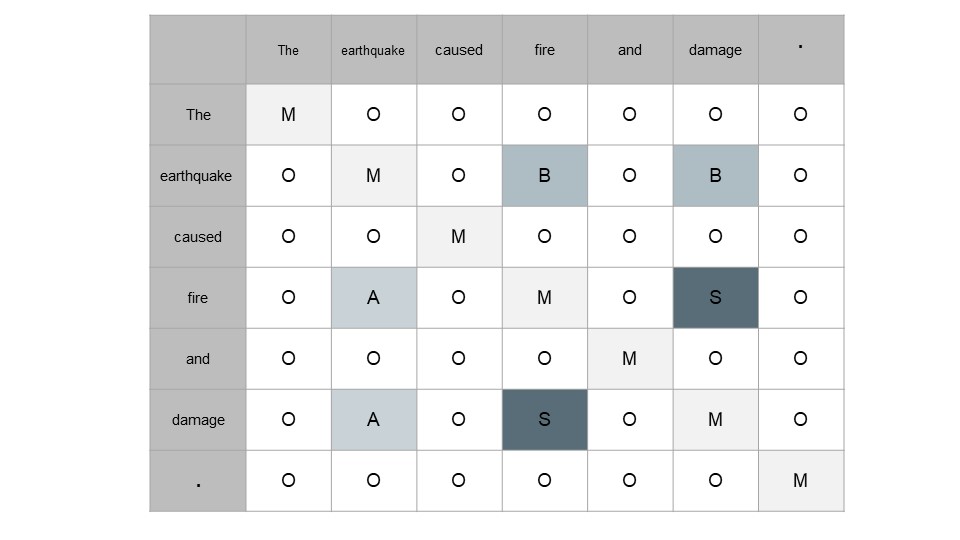Select the 'The' row header
Viewport: 960px width, 540px height.
(x=198, y=114)
